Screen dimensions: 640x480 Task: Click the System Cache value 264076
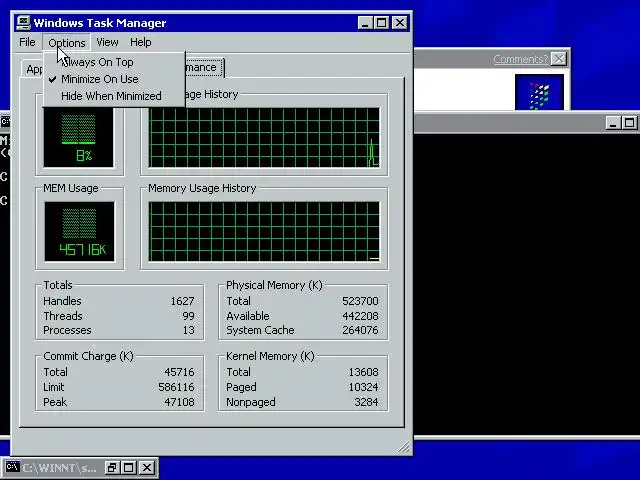tap(360, 330)
